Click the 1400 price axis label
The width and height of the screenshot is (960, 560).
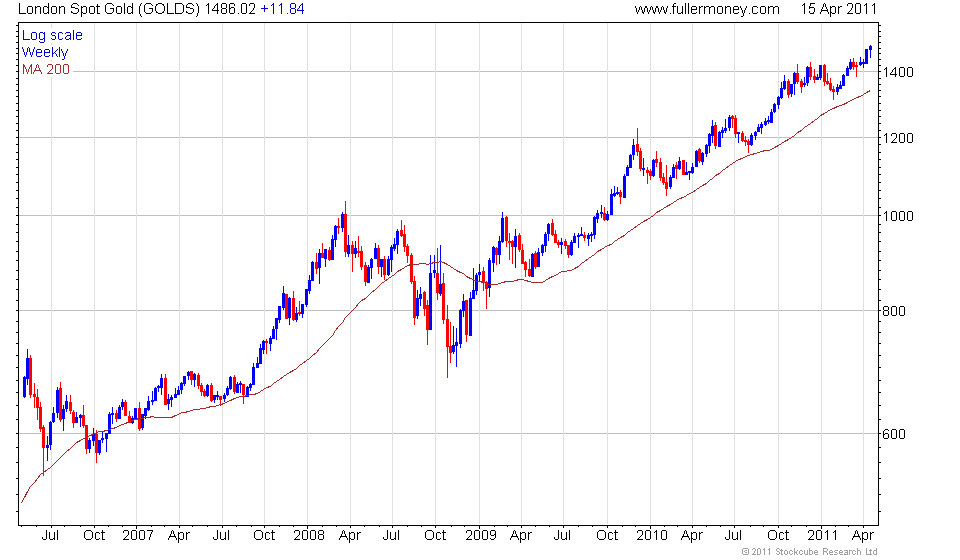tap(897, 72)
